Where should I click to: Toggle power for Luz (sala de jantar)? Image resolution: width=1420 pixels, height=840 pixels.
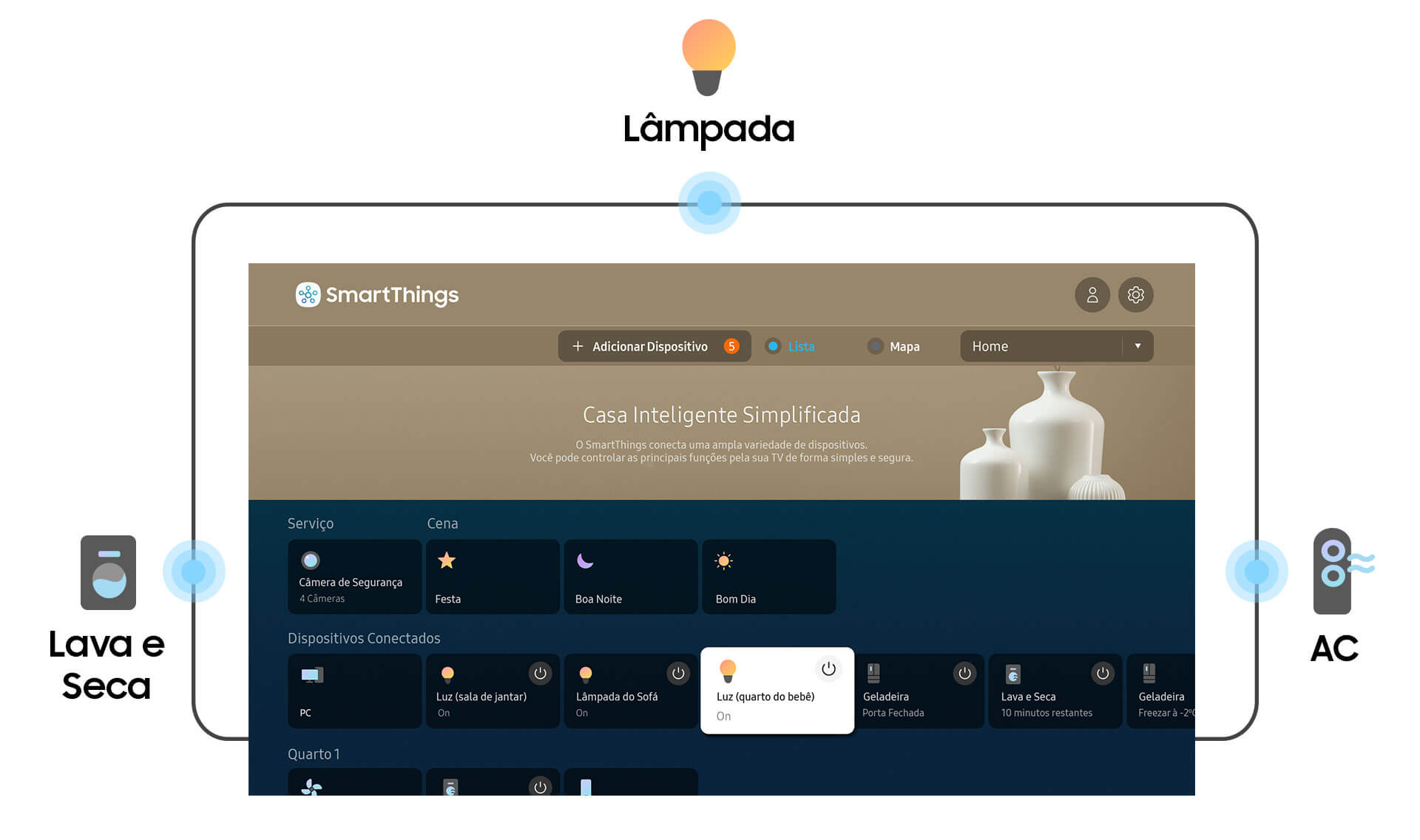(540, 674)
